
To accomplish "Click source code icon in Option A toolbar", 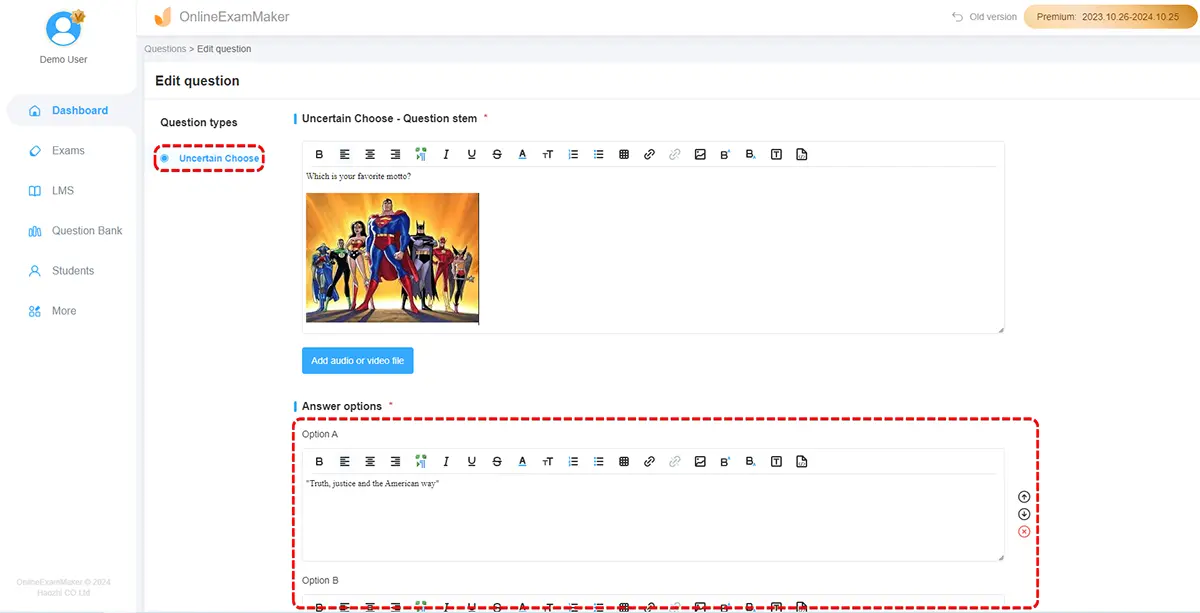I will 801,461.
